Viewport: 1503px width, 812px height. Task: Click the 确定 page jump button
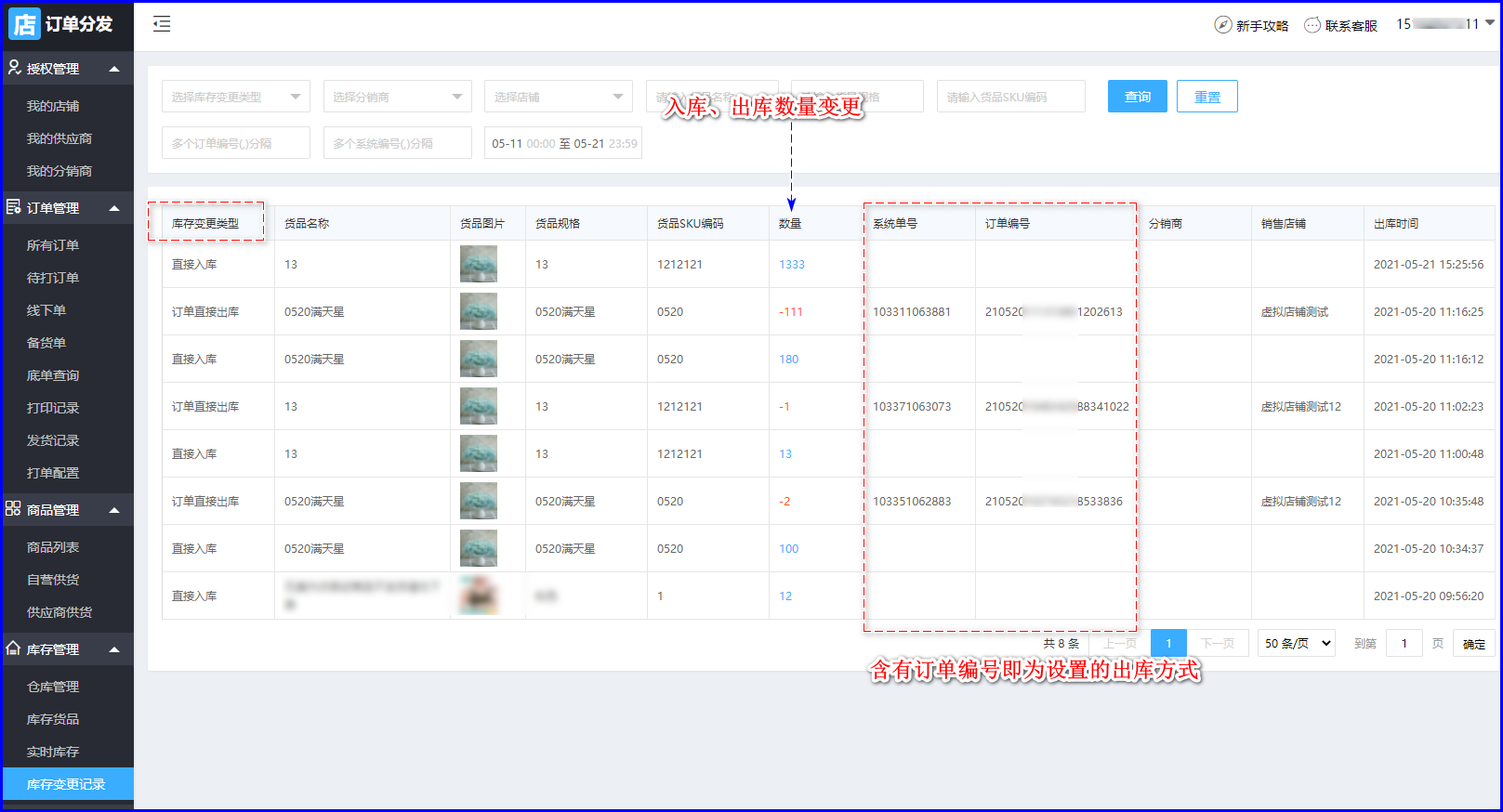(1474, 643)
